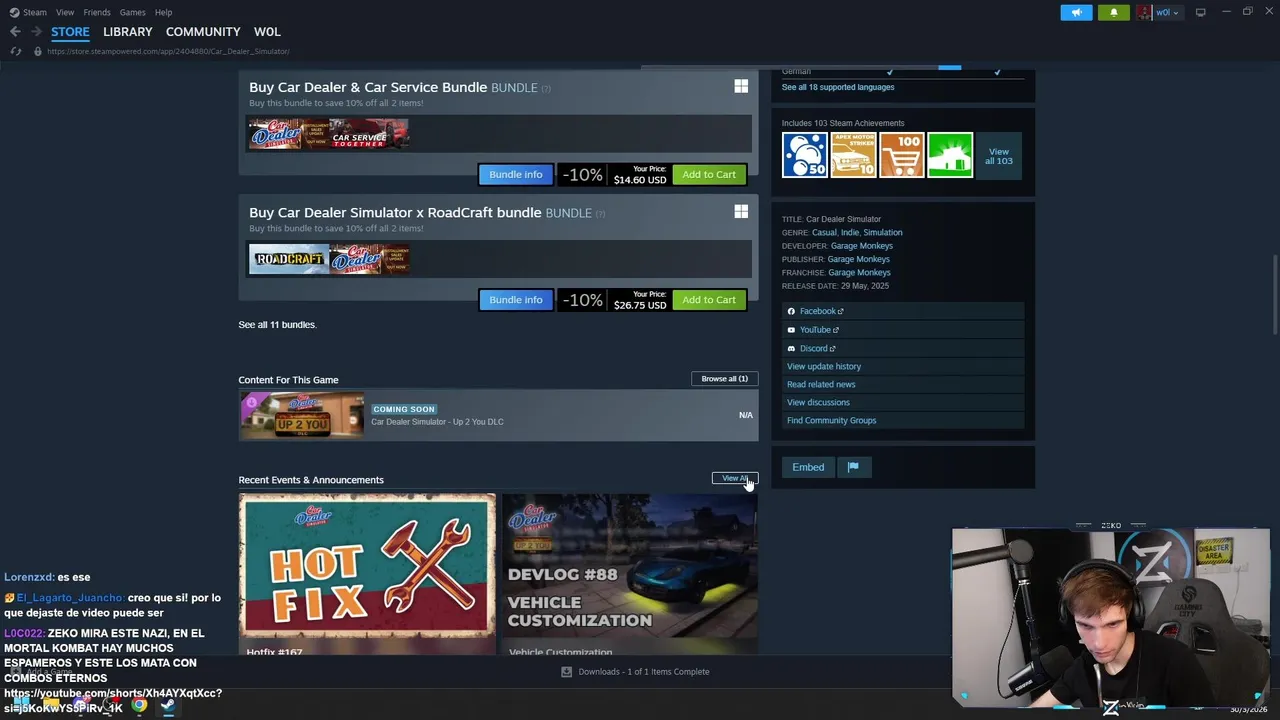Switch to the COMMUNITY tab
The image size is (1280, 720).
(x=203, y=32)
